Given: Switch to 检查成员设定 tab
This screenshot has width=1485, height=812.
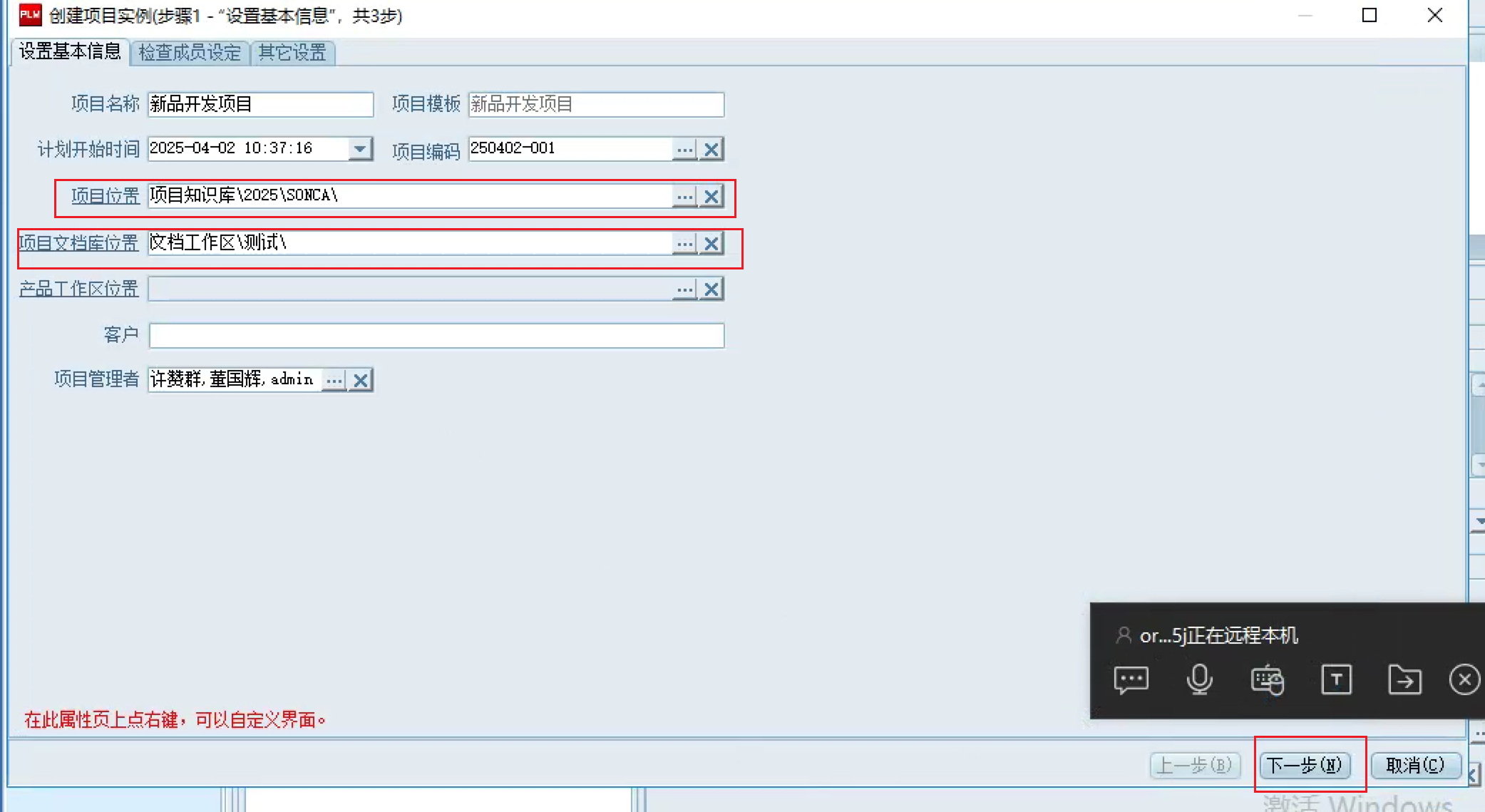Looking at the screenshot, I should pyautogui.click(x=190, y=52).
